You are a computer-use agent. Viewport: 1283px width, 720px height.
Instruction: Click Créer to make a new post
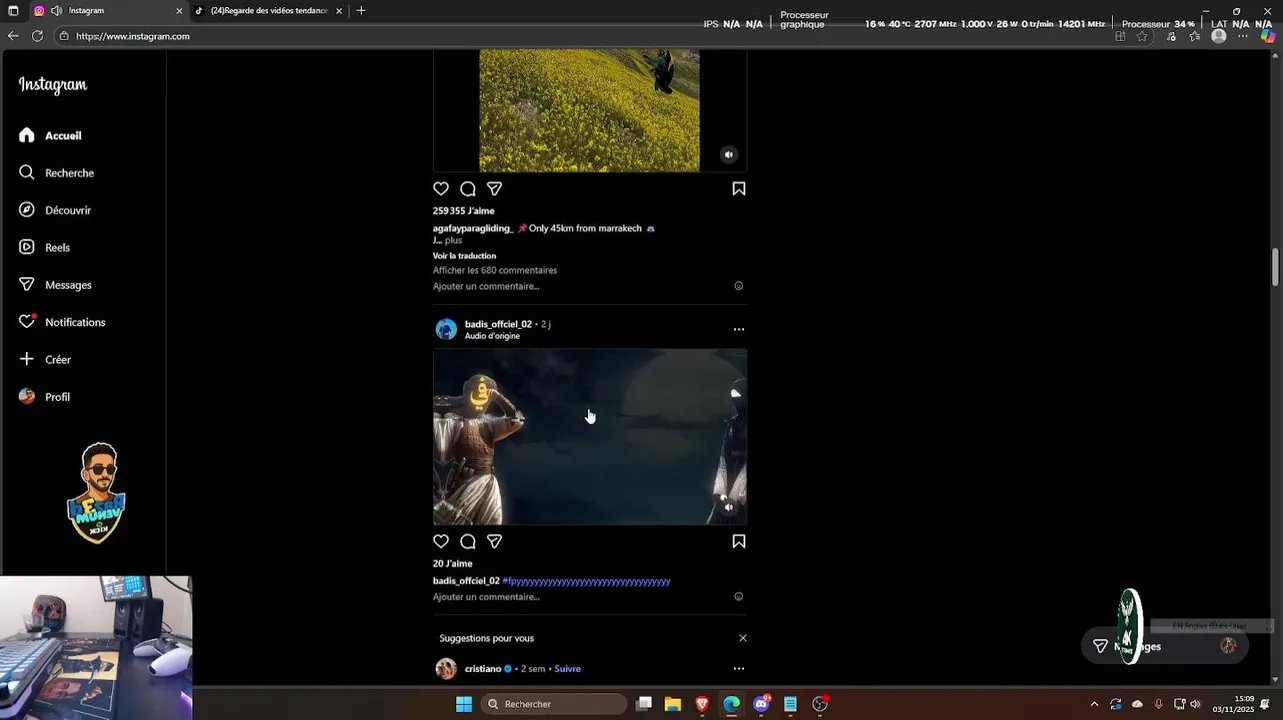pyautogui.click(x=44, y=359)
